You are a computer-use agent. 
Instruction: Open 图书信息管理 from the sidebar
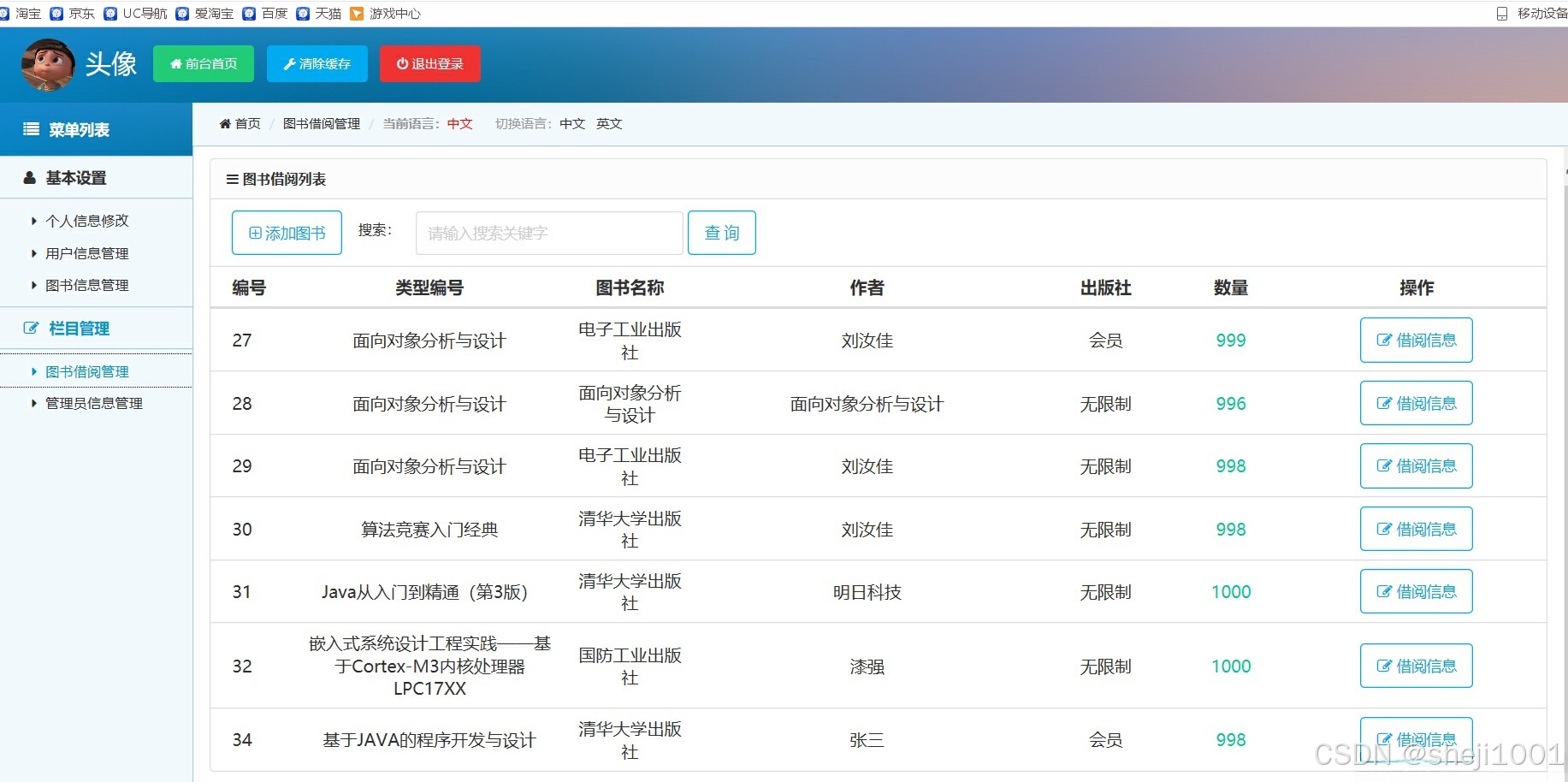(86, 285)
